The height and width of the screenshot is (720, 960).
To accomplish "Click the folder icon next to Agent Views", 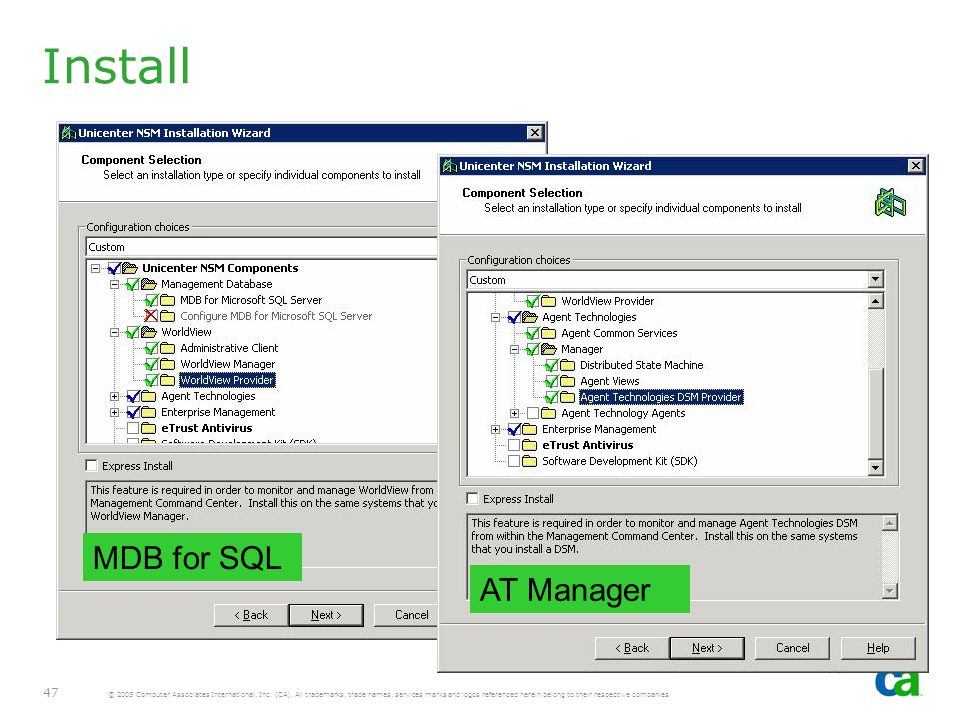I will [568, 381].
